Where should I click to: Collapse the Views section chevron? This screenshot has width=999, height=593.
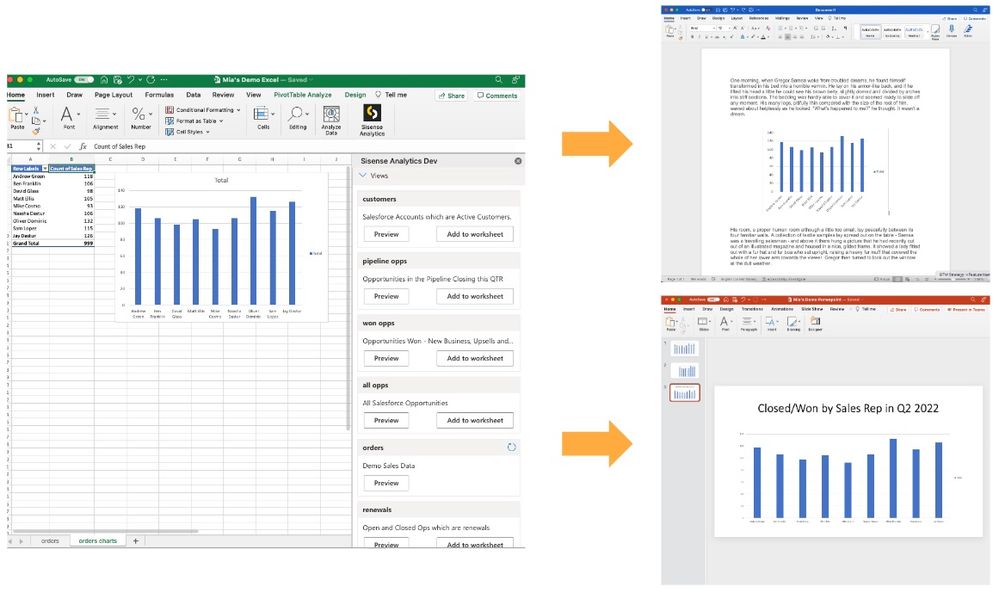tap(363, 176)
